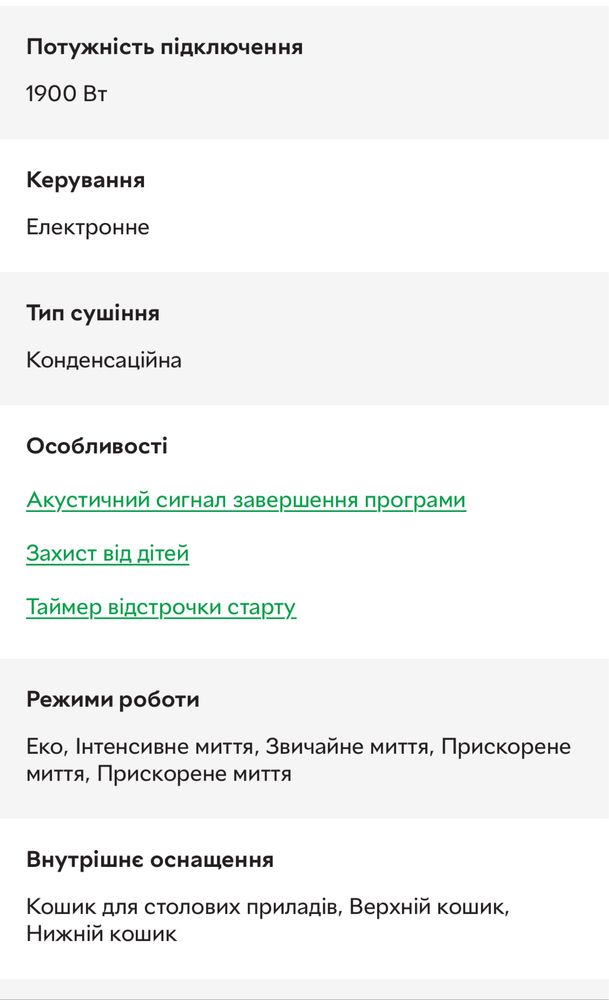Select the Керування heading
This screenshot has width=609, height=1000.
click(85, 180)
